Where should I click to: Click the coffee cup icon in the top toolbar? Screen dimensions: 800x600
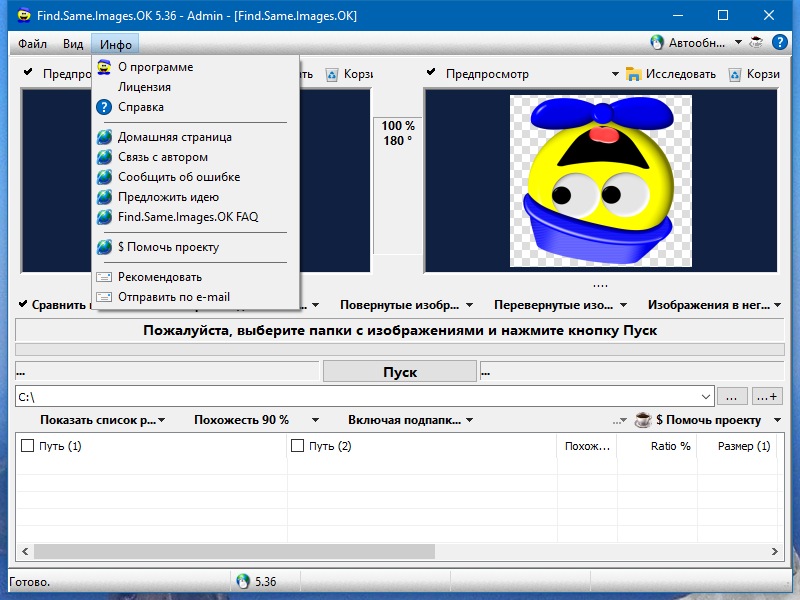pyautogui.click(x=756, y=42)
